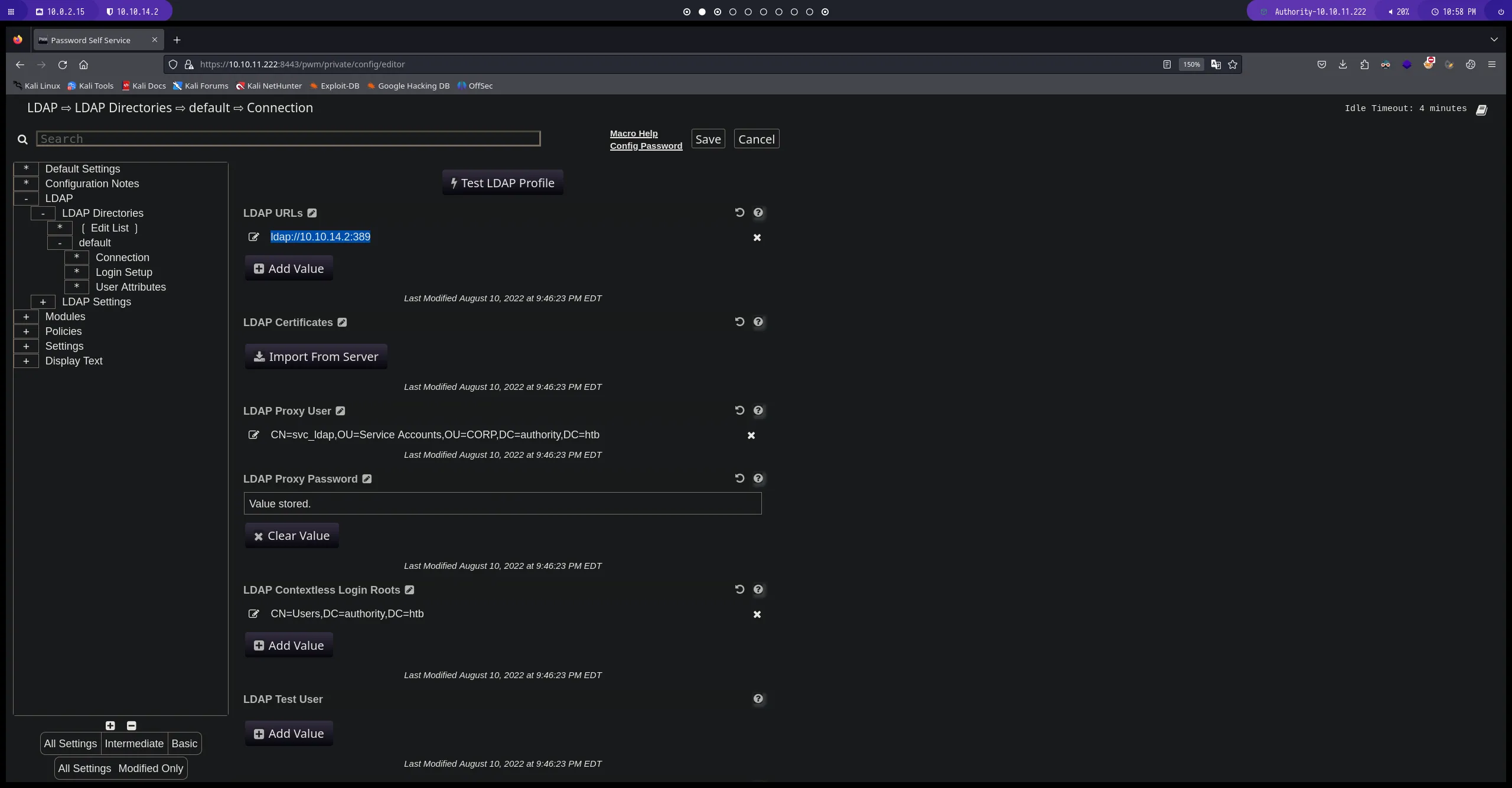Edit the LDAP URL value with the pencil icon
The image size is (1512, 788).
[254, 237]
